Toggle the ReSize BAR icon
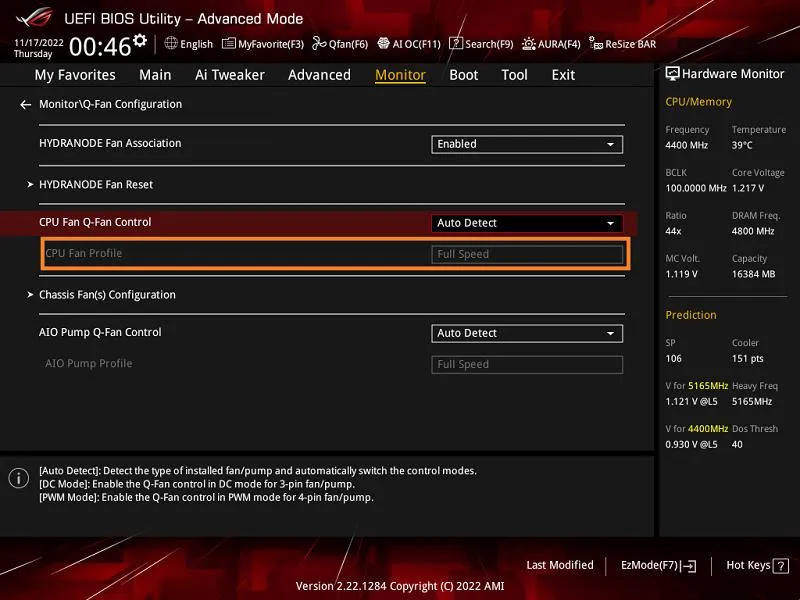The height and width of the screenshot is (600, 800). coord(595,44)
